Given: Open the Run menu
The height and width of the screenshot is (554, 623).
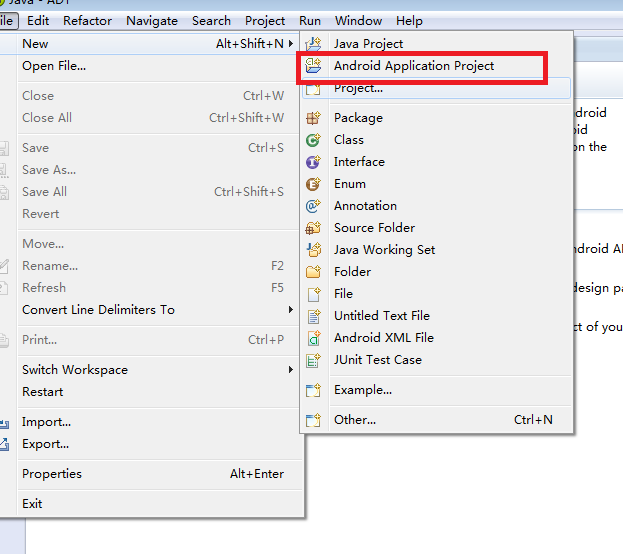Looking at the screenshot, I should point(310,21).
